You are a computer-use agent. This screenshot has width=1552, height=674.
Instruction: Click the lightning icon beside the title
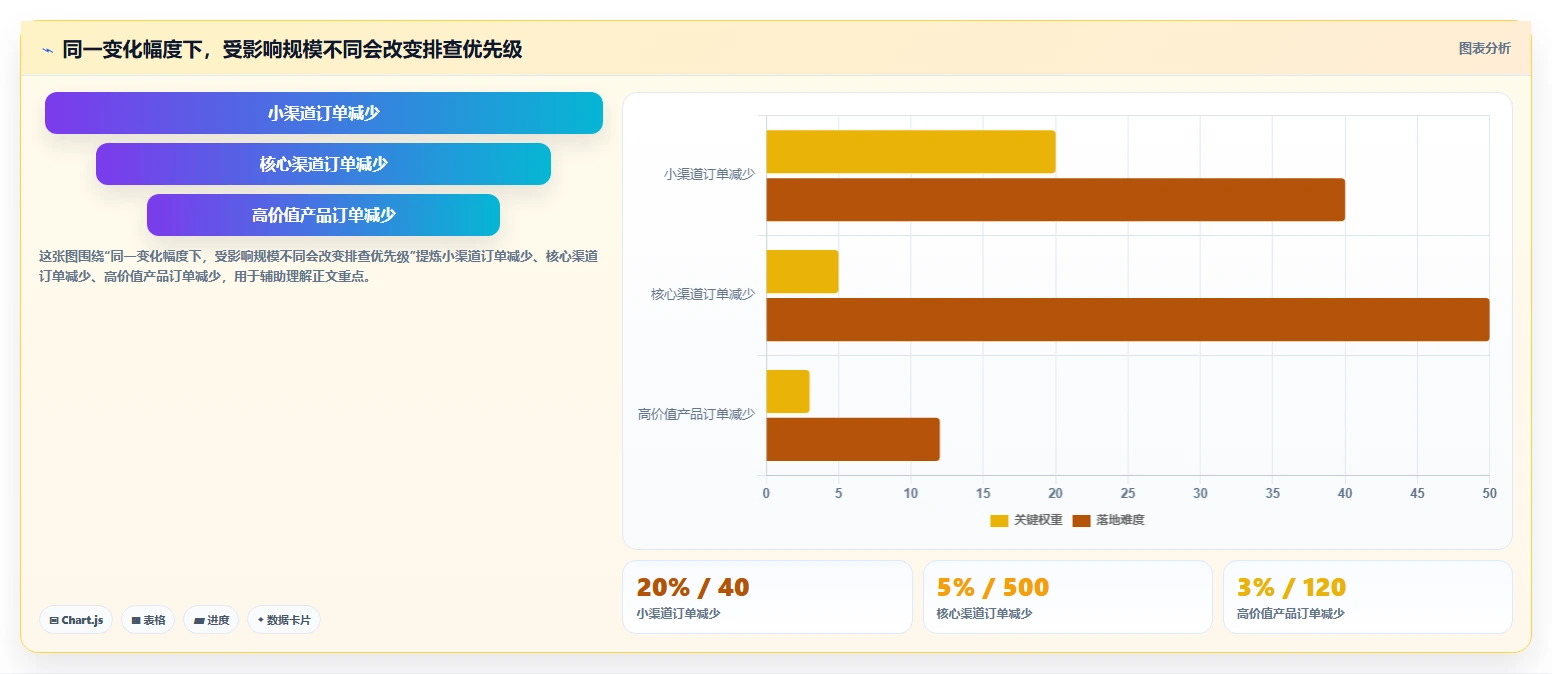(47, 50)
